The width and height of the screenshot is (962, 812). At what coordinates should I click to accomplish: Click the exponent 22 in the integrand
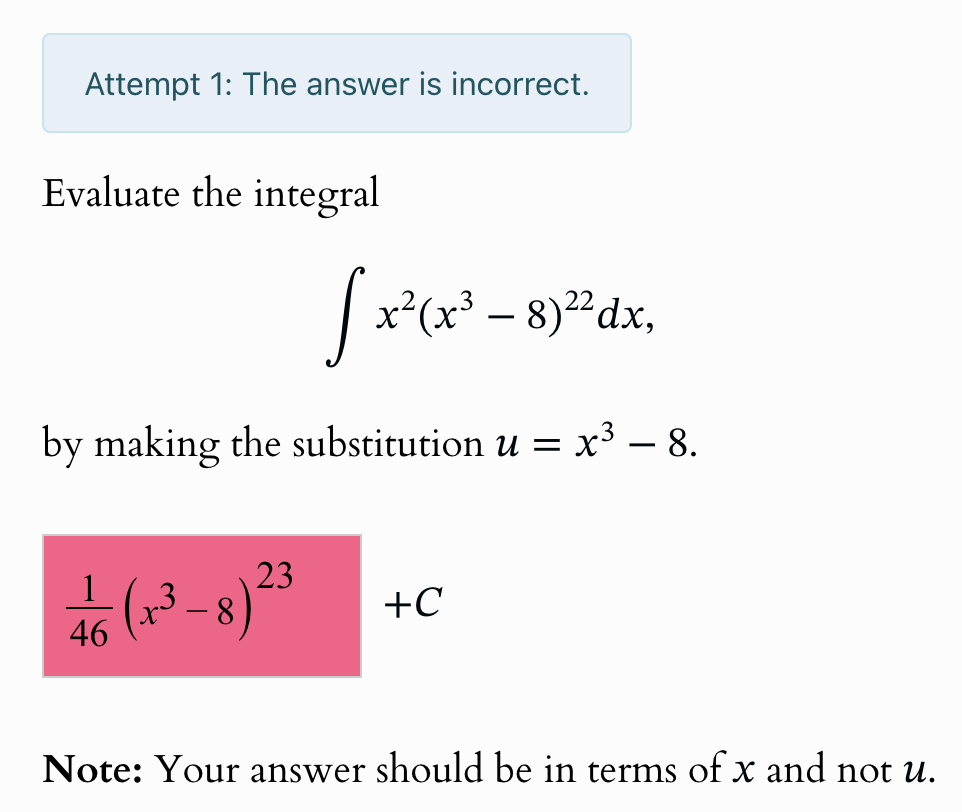tap(579, 301)
